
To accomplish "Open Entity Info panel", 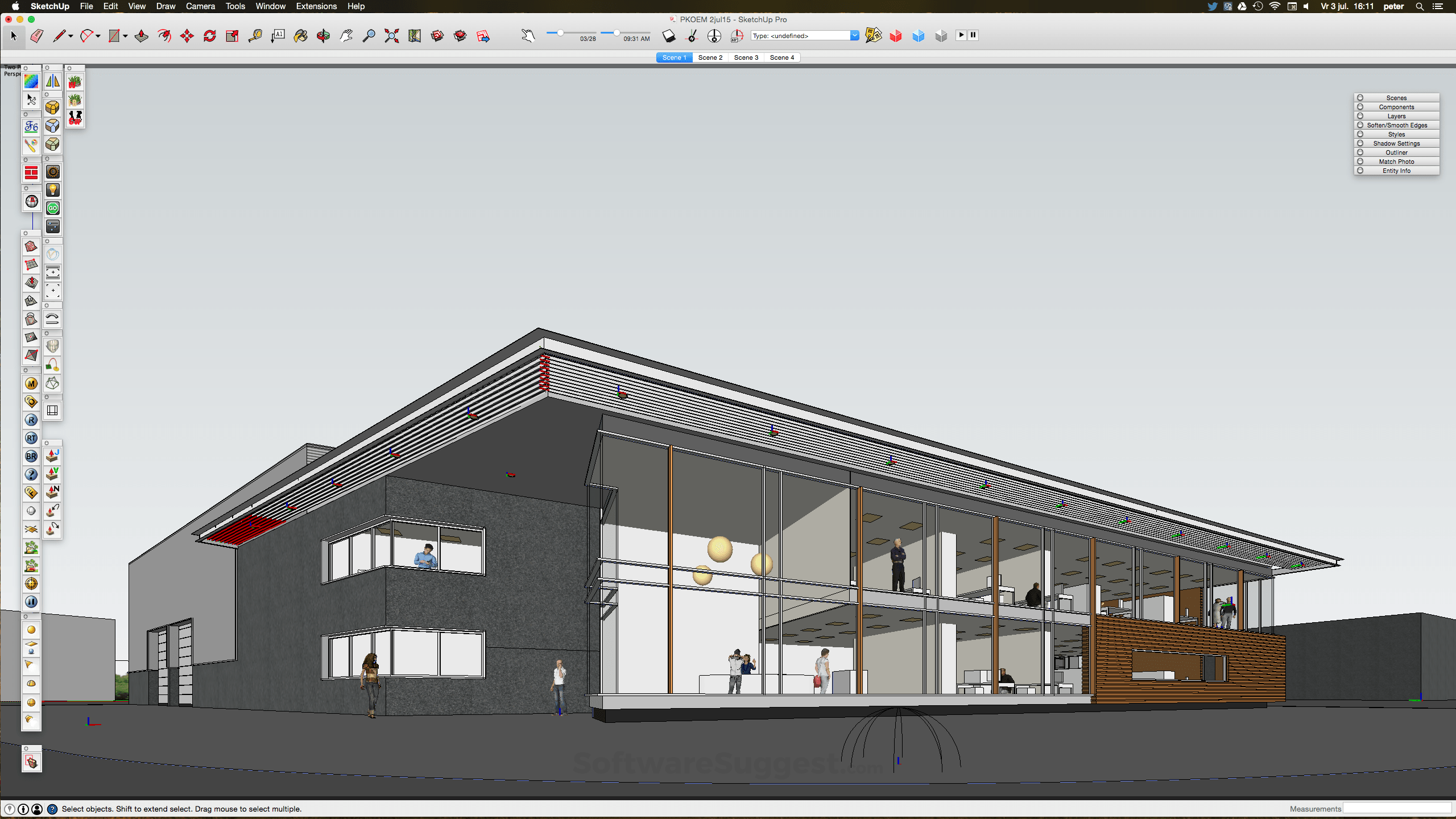I will pyautogui.click(x=1396, y=171).
